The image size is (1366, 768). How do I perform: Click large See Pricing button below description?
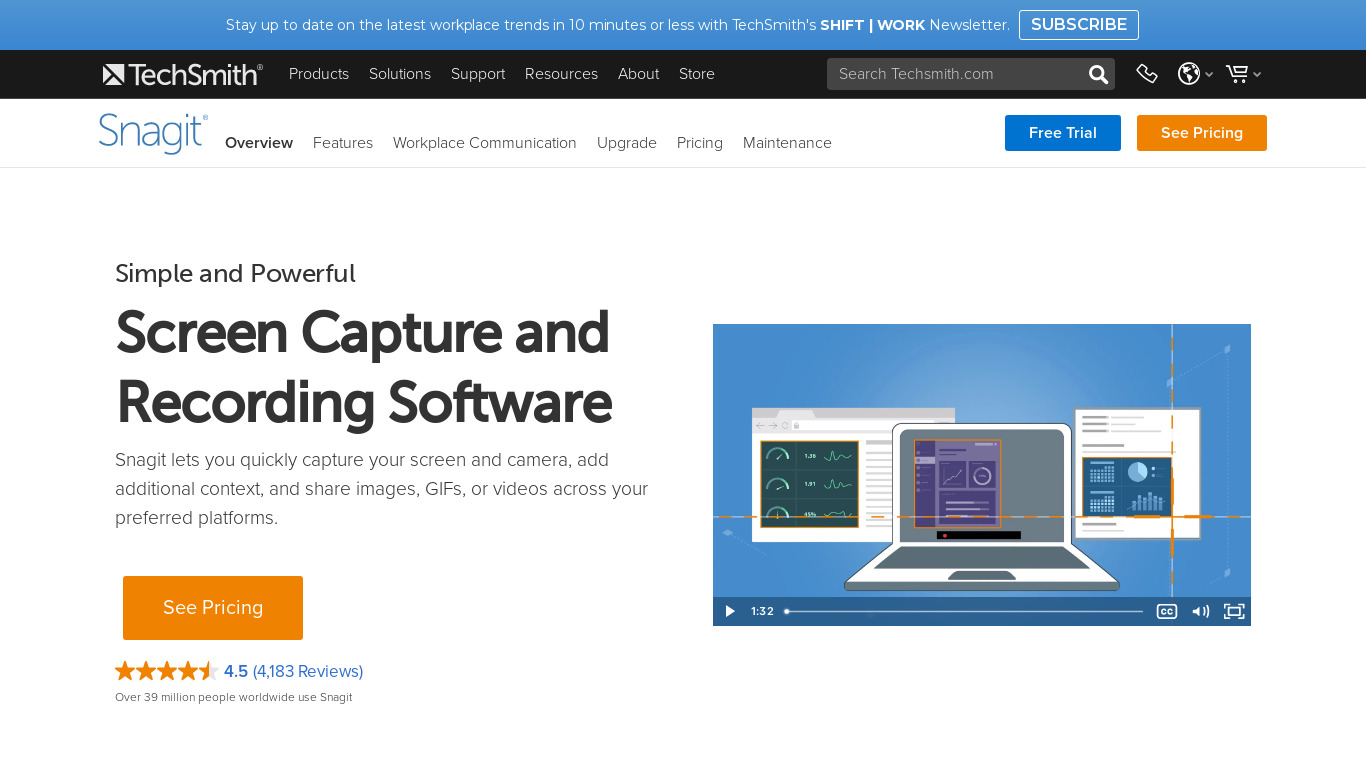pos(213,608)
